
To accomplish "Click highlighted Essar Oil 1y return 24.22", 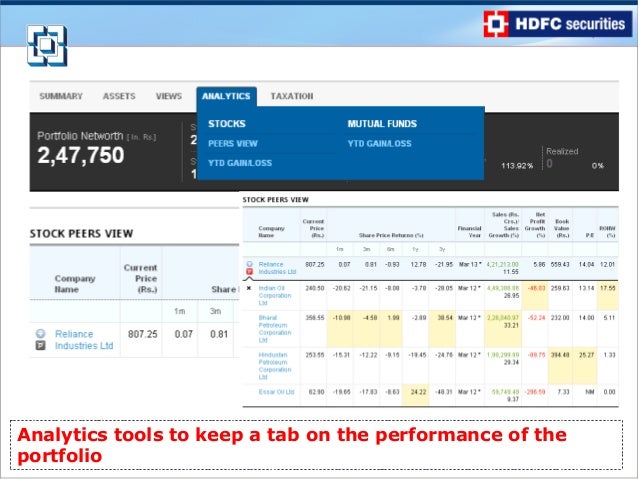I will click(418, 392).
